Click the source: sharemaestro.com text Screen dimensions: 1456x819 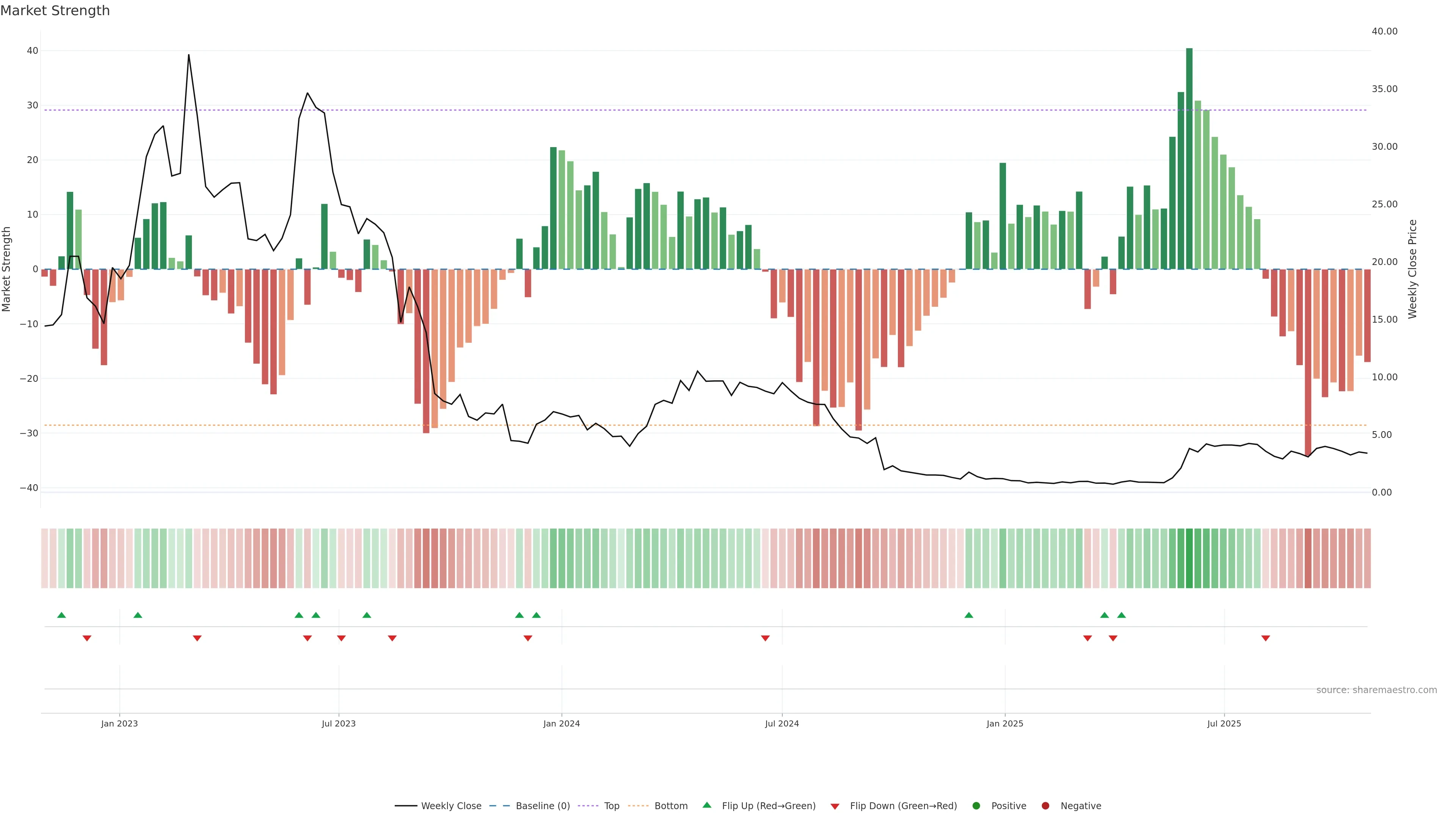(1376, 690)
